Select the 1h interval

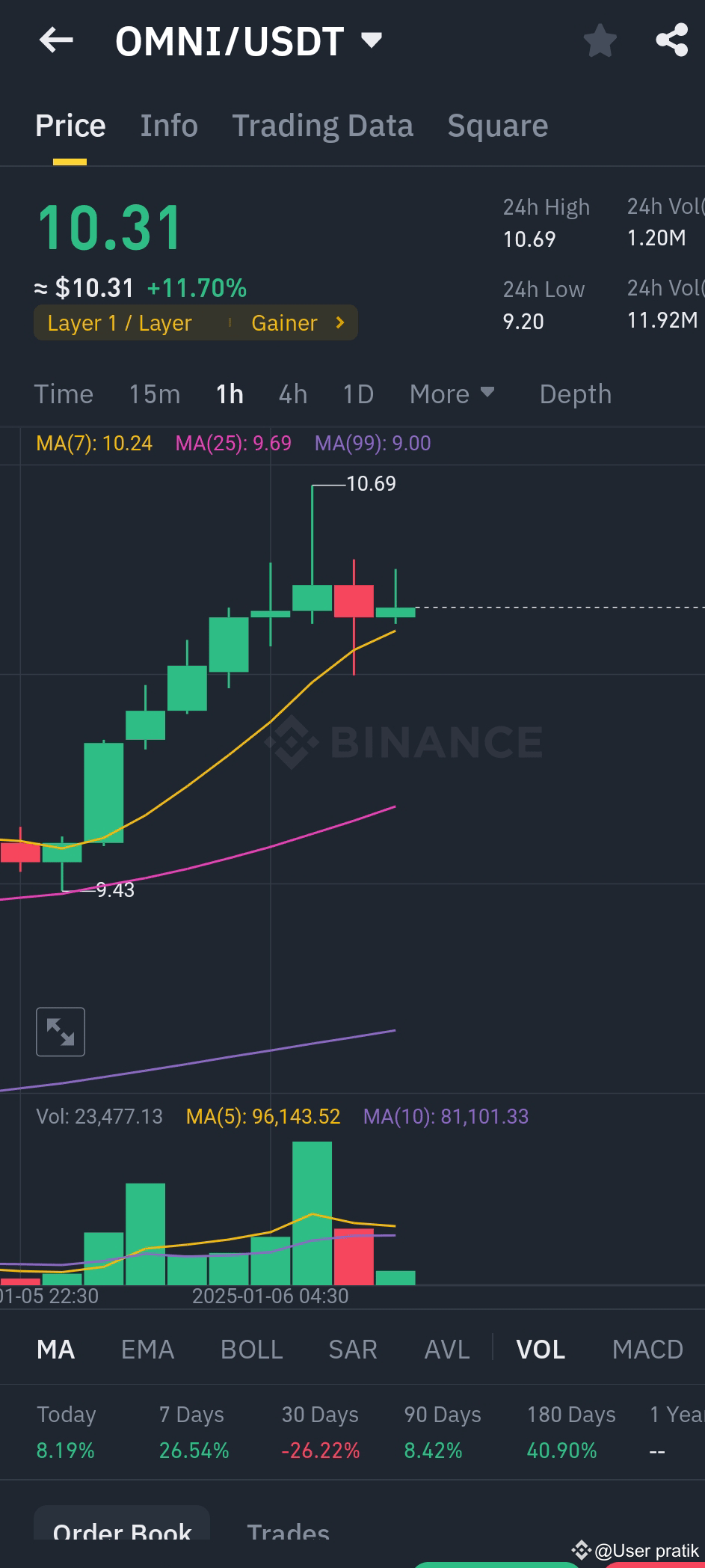point(230,393)
